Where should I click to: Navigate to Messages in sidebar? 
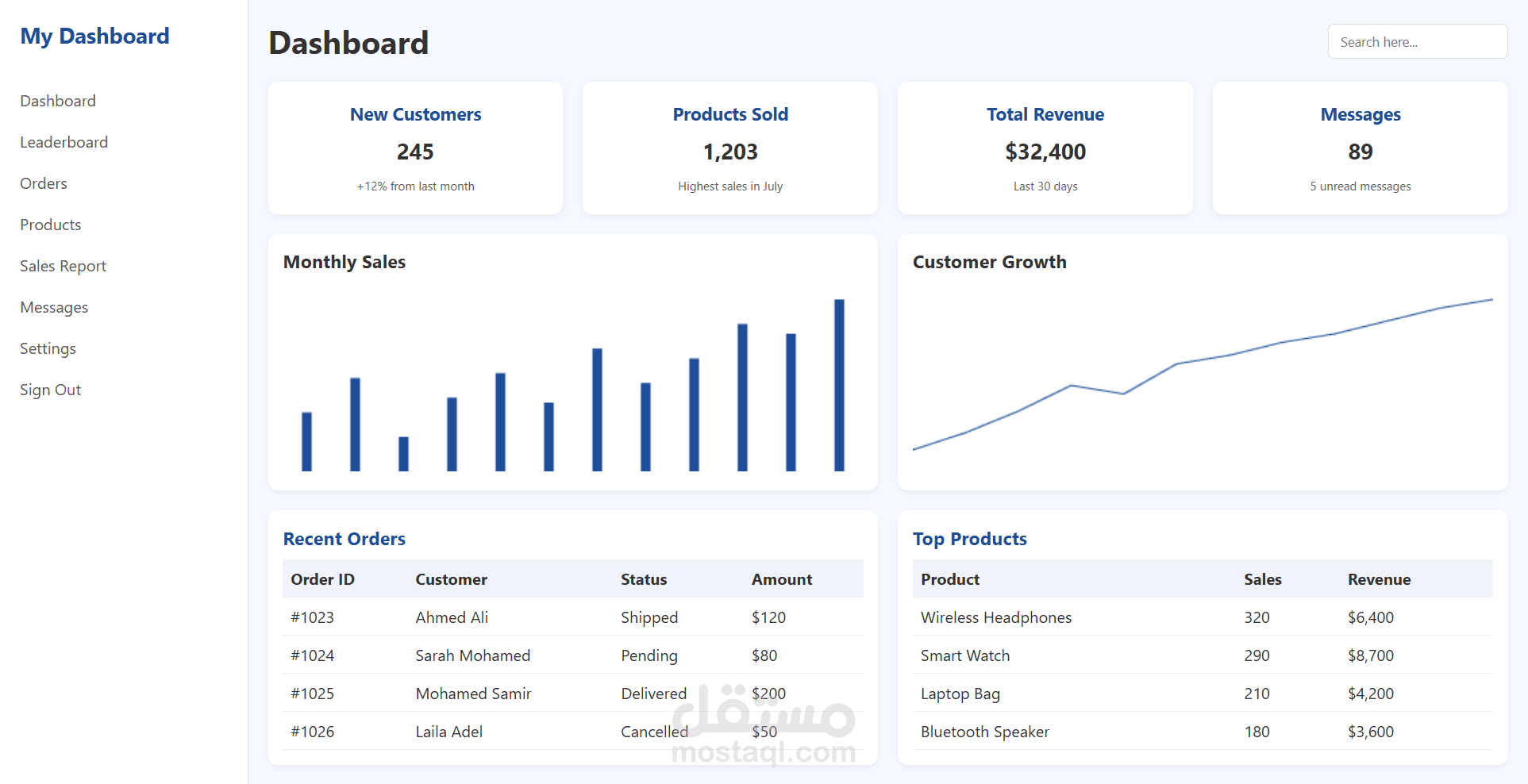(54, 307)
